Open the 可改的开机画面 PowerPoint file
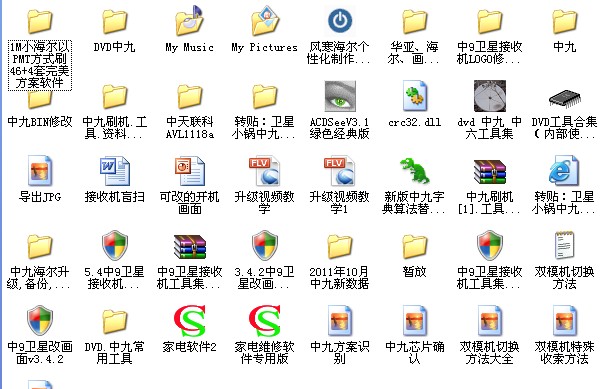 [x=190, y=171]
